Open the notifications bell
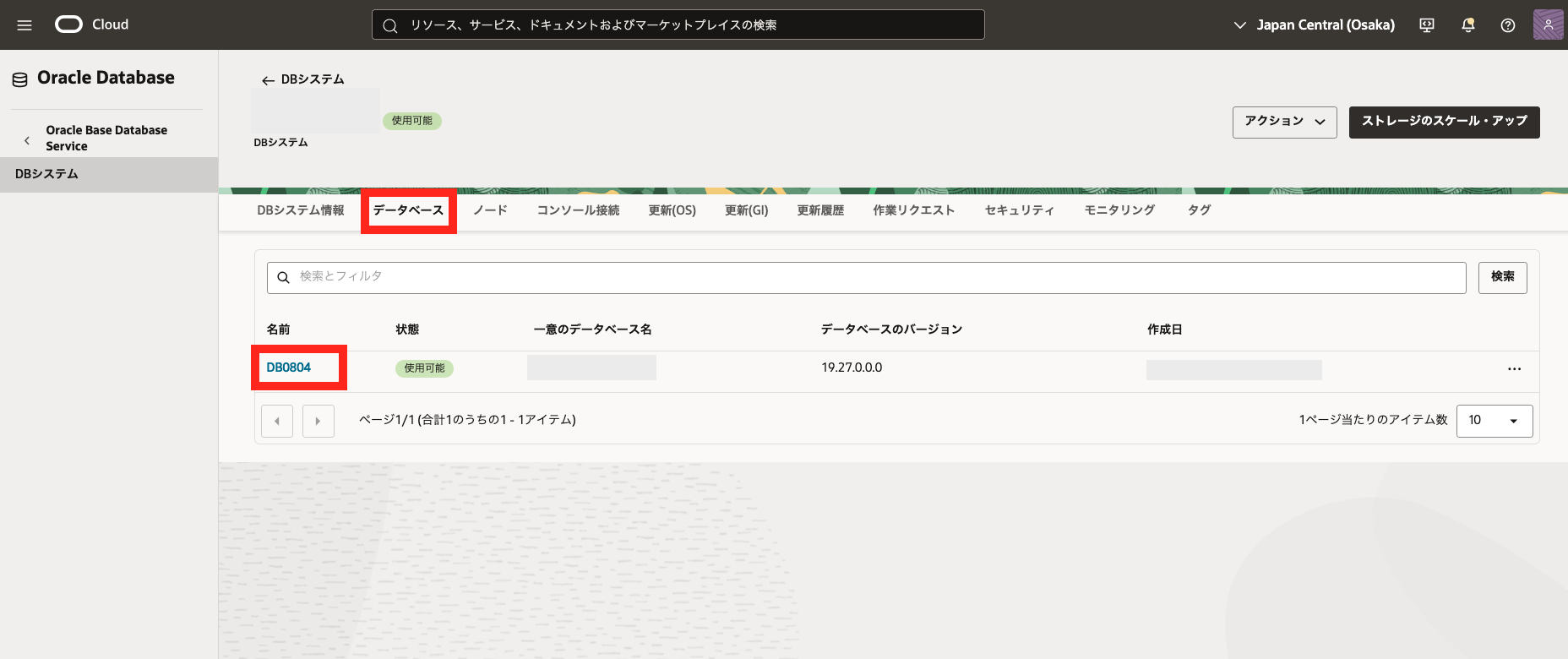This screenshot has height=659, width=1568. pos(1468,25)
